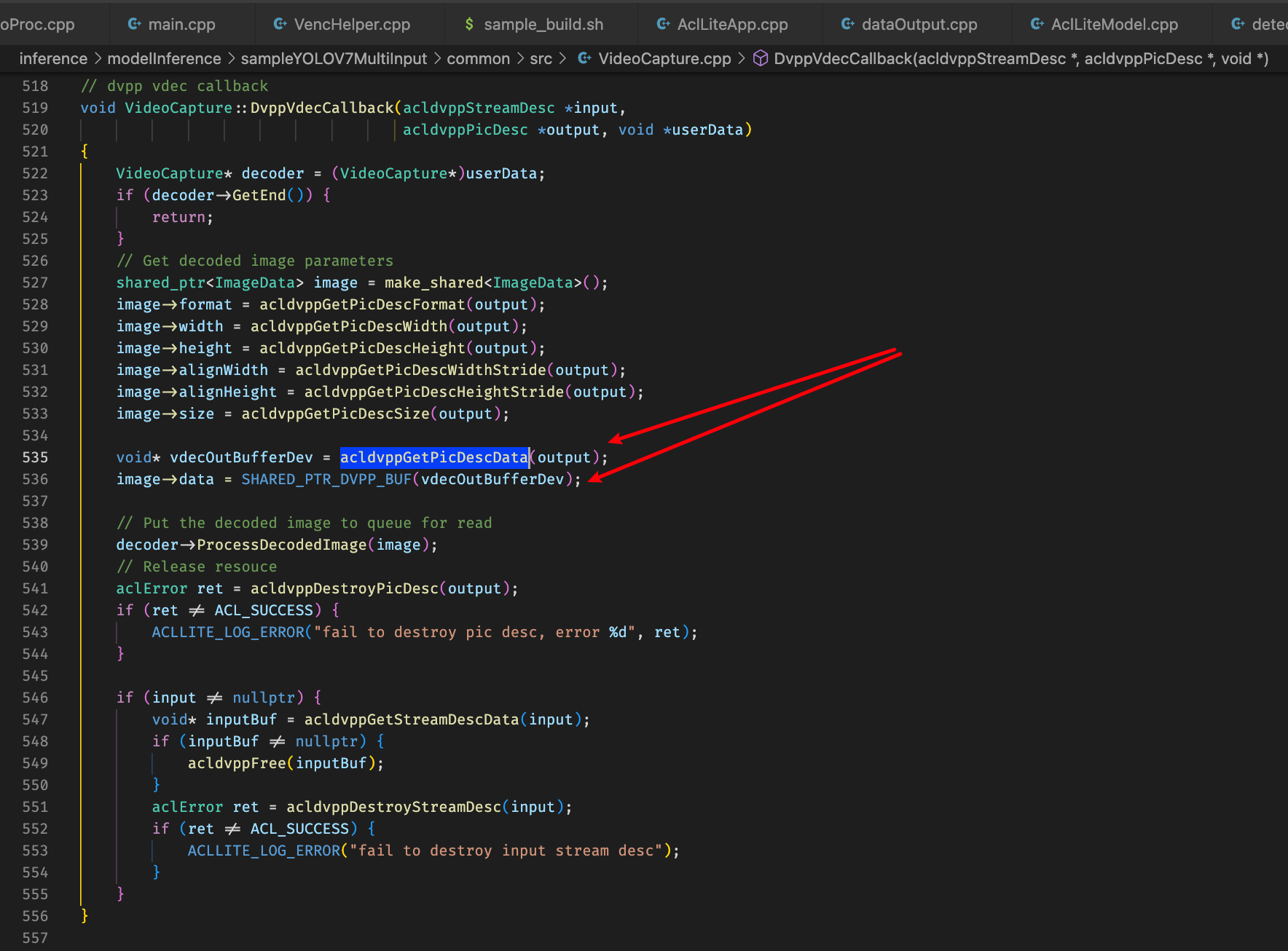This screenshot has width=1288, height=951.
Task: Click acldvppGetPicDescFormat on line 528
Action: click(x=362, y=304)
